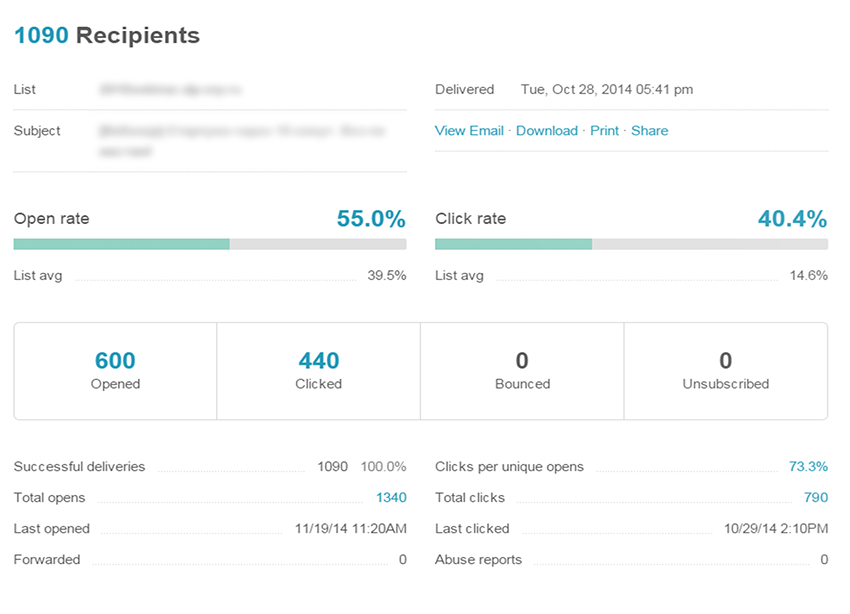Image resolution: width=850 pixels, height=614 pixels.
Task: Click the 1090 recipients count
Action: [x=41, y=36]
